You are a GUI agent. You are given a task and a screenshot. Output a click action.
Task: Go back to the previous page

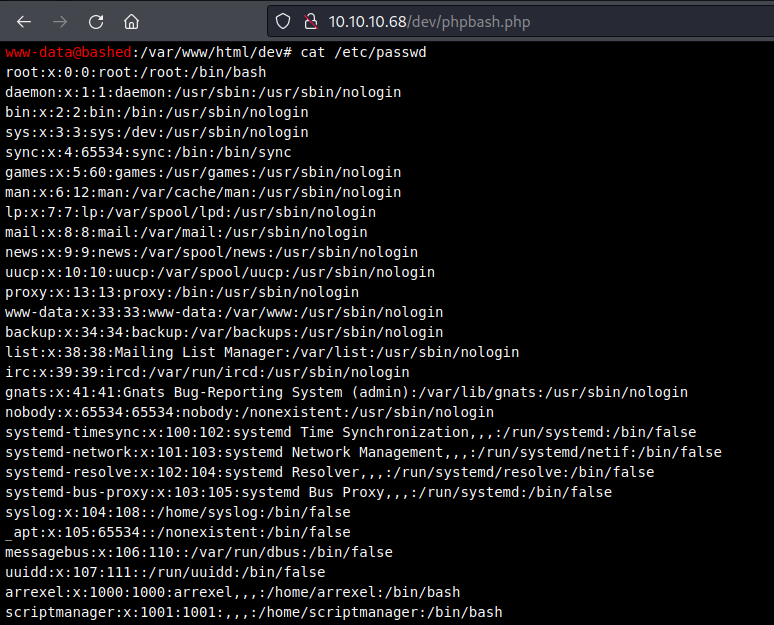pyautogui.click(x=24, y=21)
